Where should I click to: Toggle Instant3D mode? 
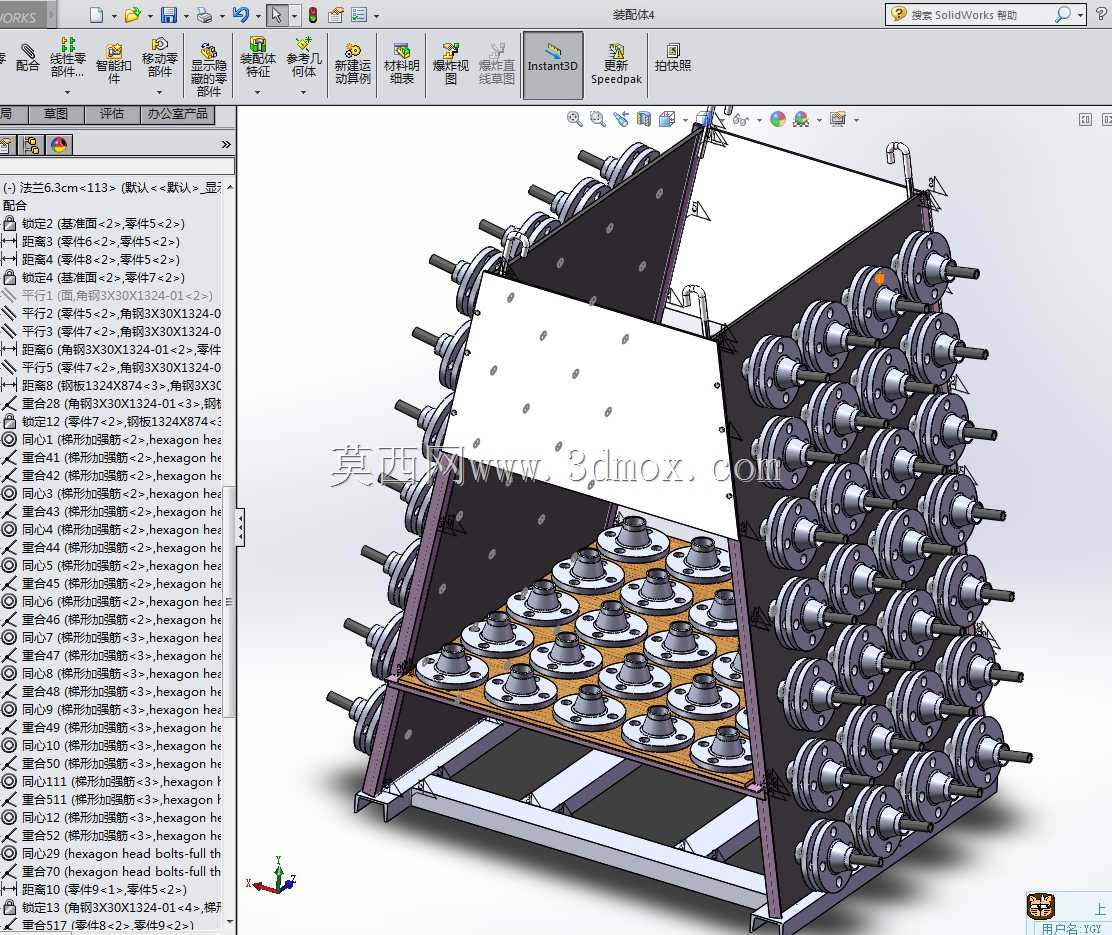(x=552, y=63)
